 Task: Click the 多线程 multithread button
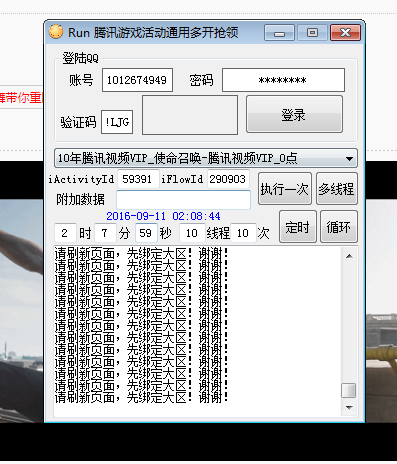(x=337, y=189)
